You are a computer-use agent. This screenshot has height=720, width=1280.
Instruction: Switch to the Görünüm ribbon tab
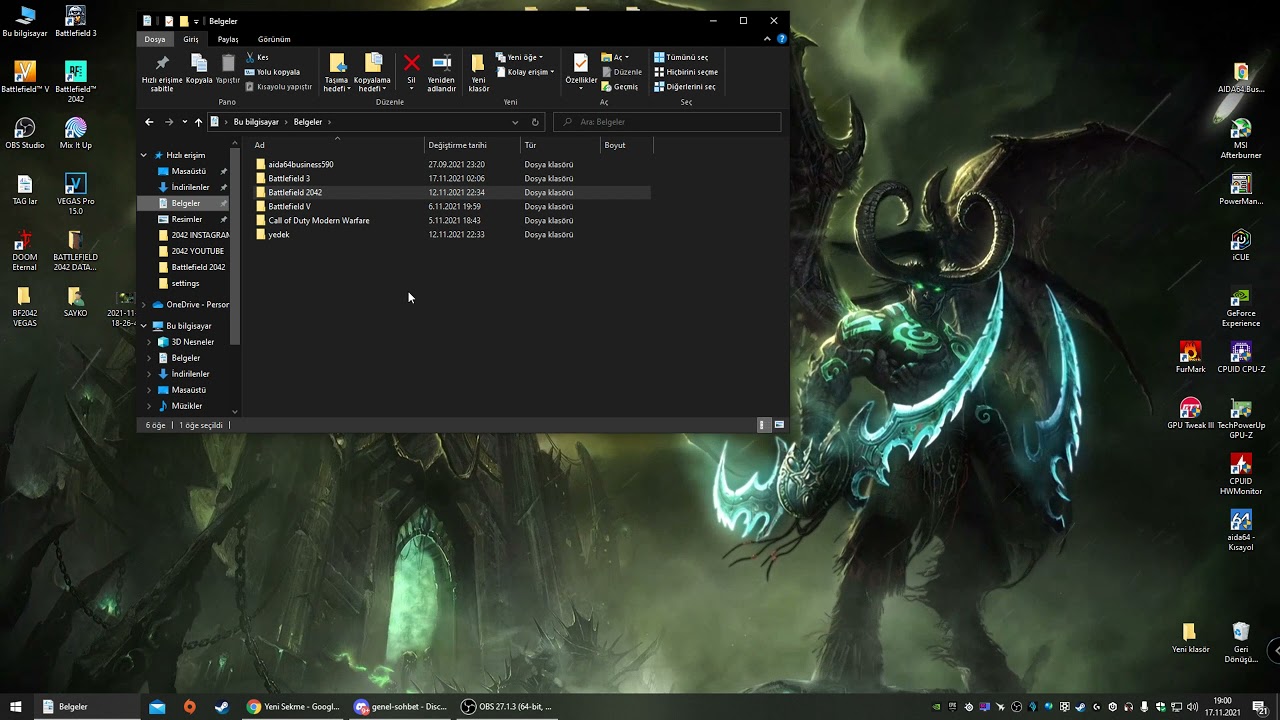tap(274, 39)
